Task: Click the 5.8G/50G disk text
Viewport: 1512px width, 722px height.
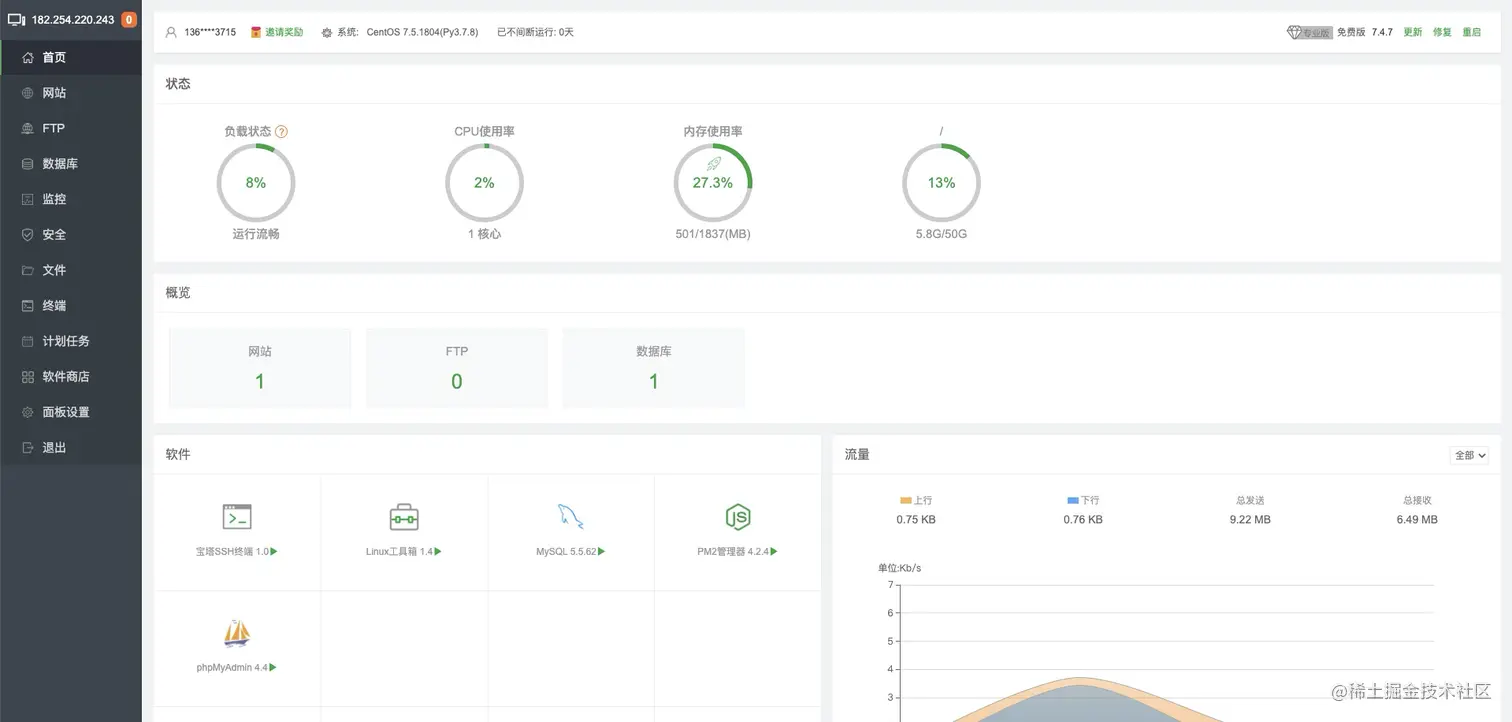Action: click(x=941, y=234)
